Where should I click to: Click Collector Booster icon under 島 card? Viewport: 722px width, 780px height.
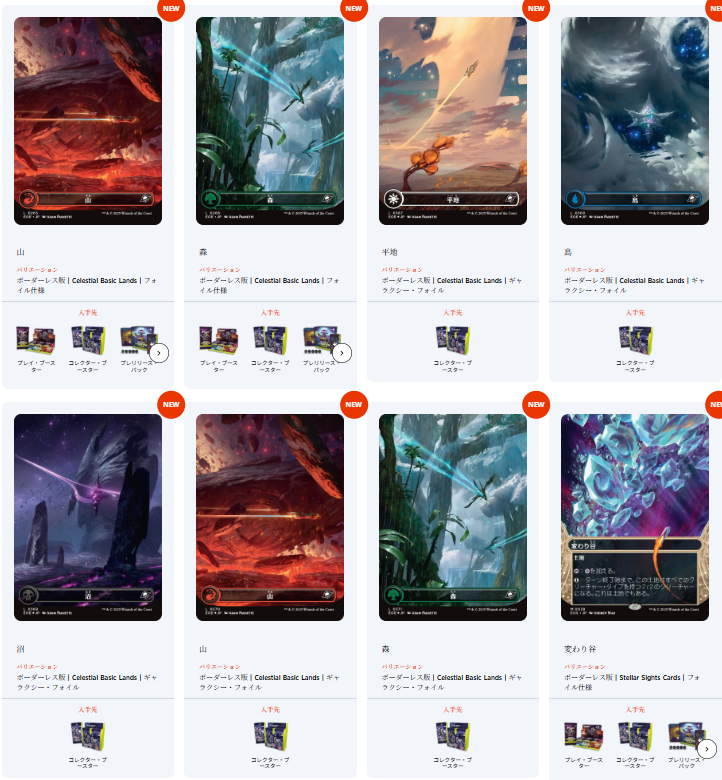[635, 340]
